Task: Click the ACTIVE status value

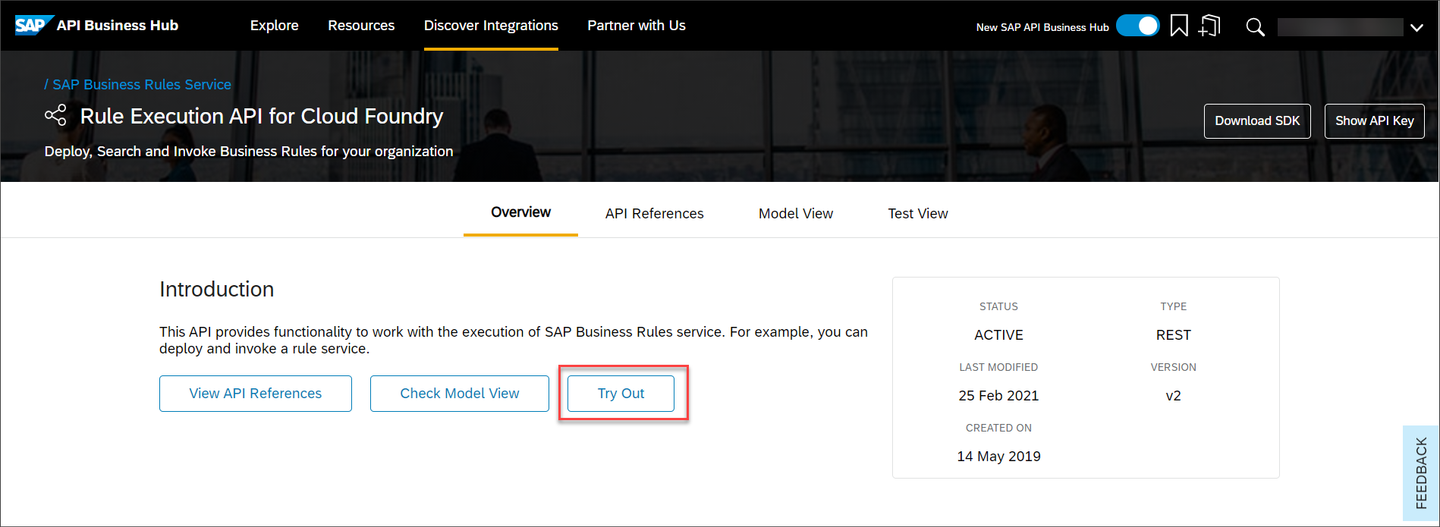Action: [x=999, y=335]
